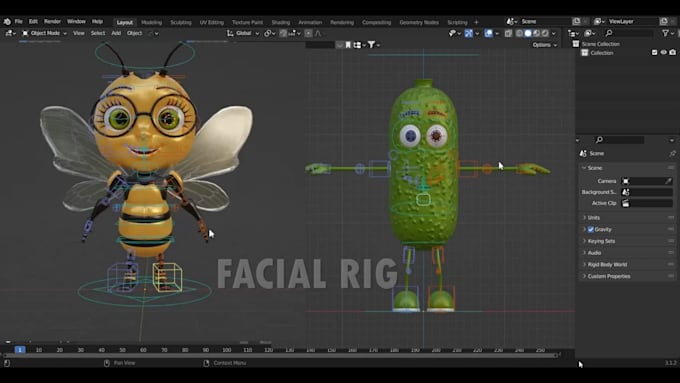Screen dimensions: 680x383
Task: Toggle the show overlays button
Action: 489,33
